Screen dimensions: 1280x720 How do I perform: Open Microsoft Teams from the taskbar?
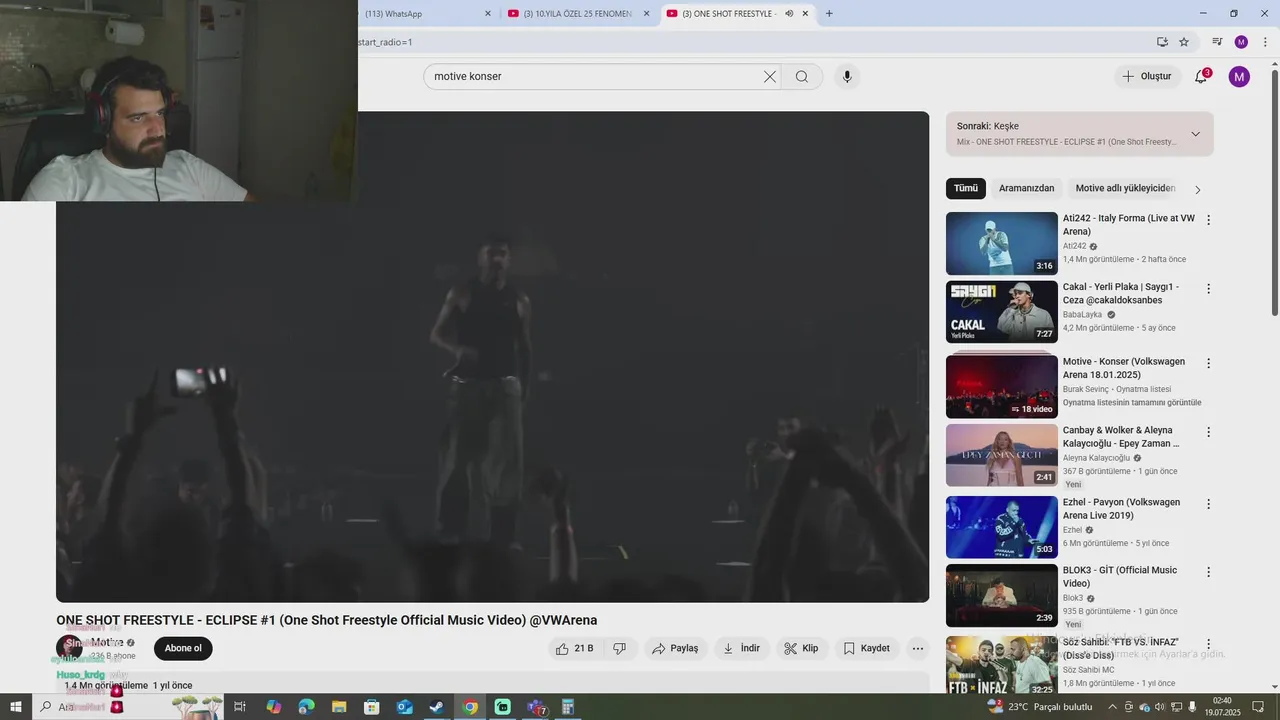tap(535, 707)
